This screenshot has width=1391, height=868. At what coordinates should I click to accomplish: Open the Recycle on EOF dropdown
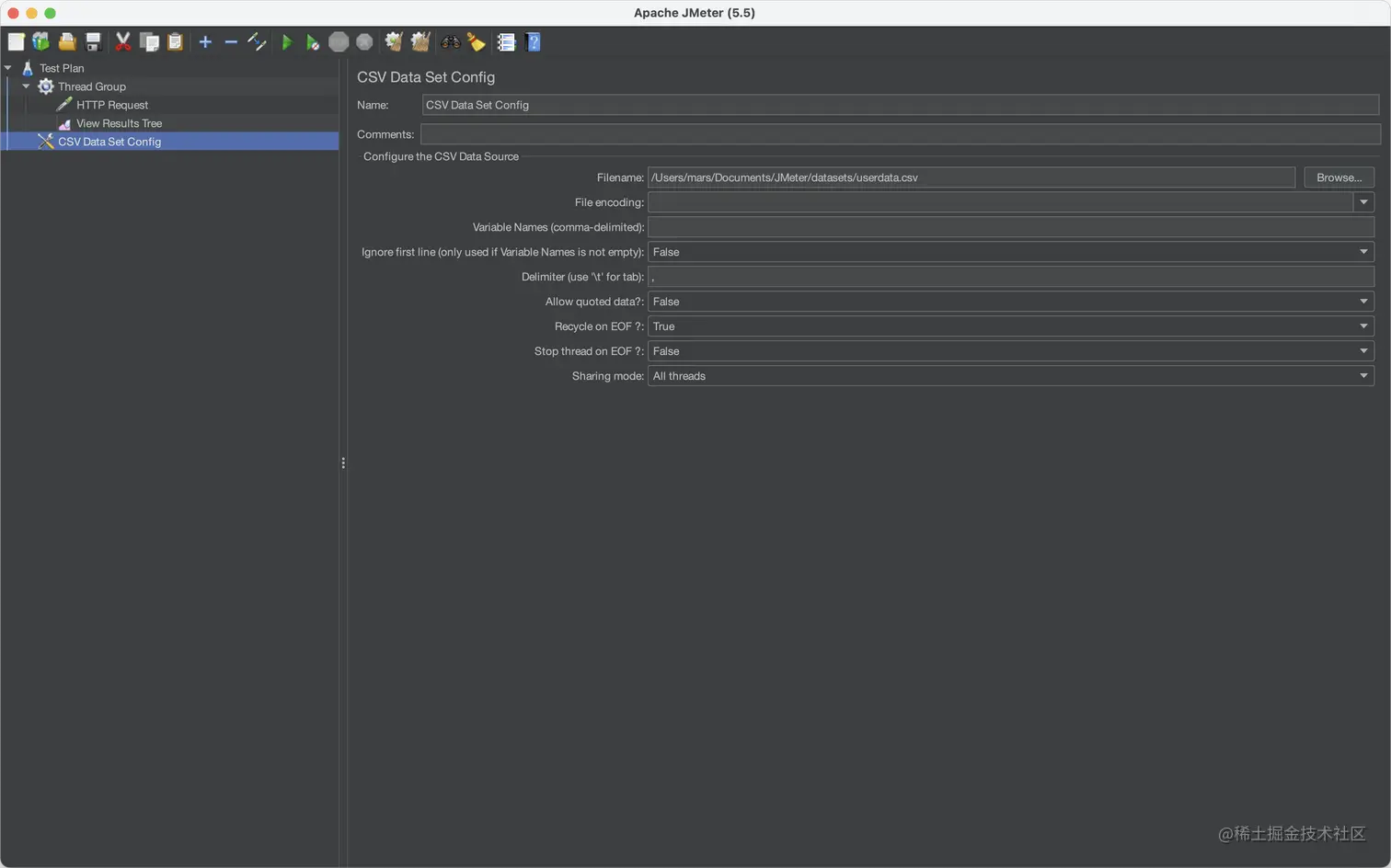1011,326
